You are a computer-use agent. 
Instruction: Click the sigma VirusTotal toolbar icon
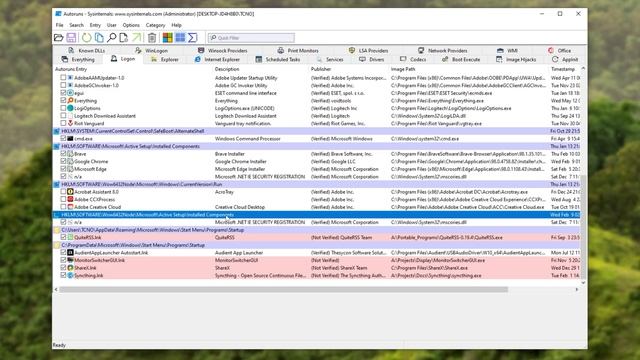tap(193, 38)
